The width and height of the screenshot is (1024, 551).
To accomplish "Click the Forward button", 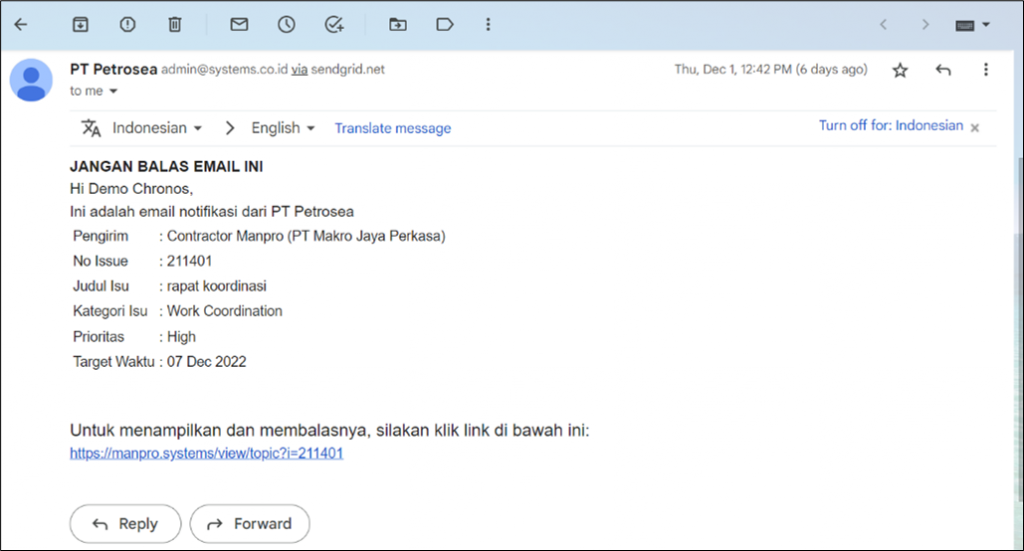I will (x=249, y=524).
